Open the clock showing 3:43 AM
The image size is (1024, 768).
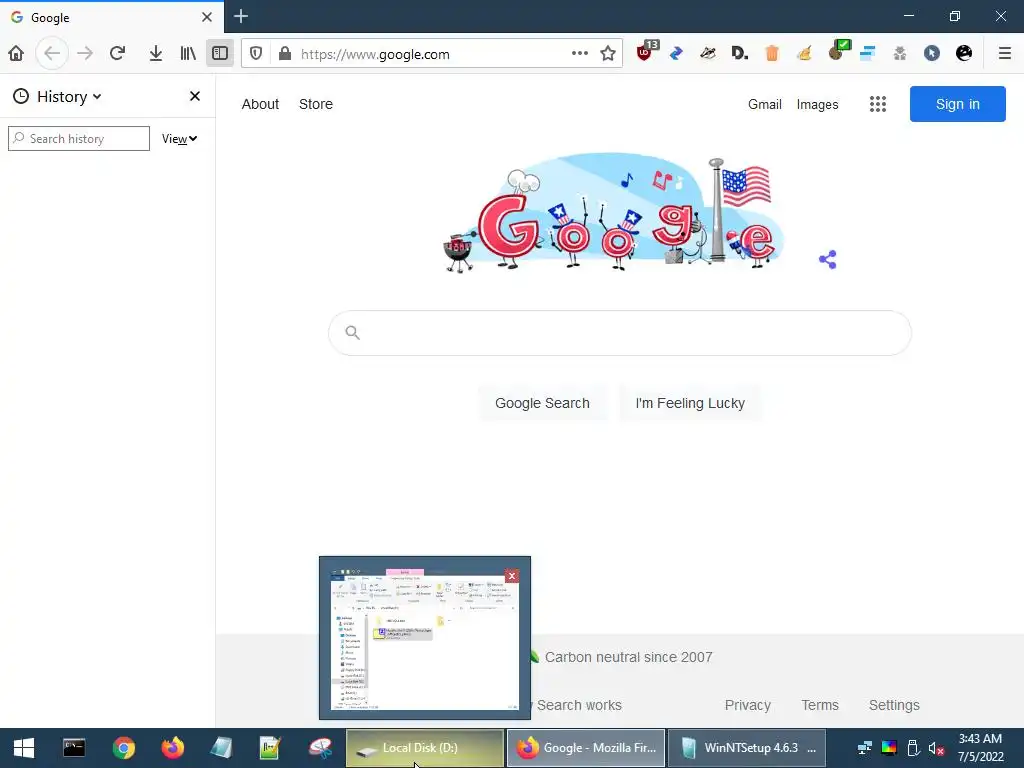[980, 748]
